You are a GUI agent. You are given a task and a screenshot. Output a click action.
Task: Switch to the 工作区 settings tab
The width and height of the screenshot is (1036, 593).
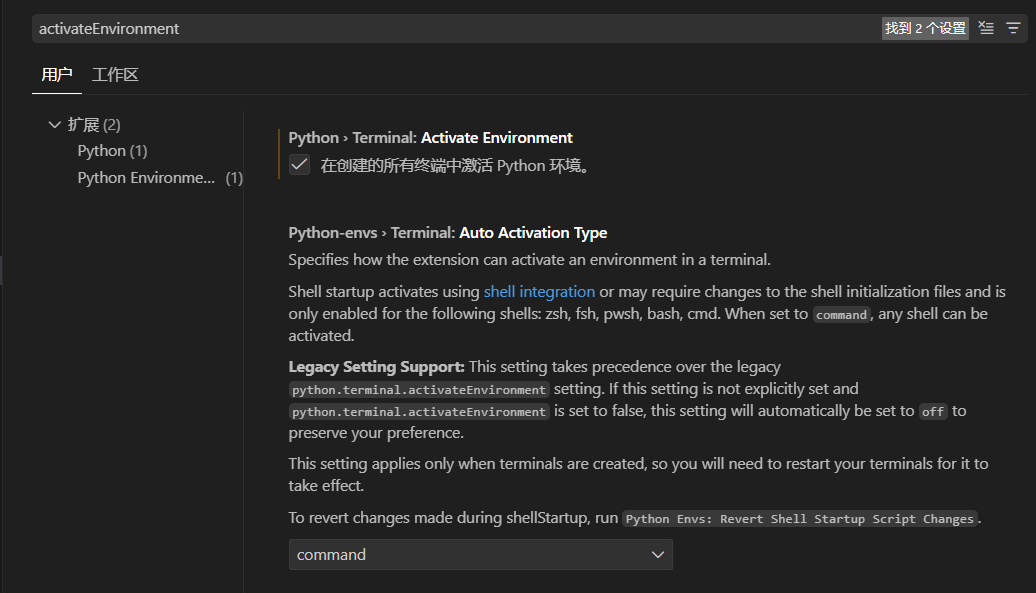[x=115, y=75]
